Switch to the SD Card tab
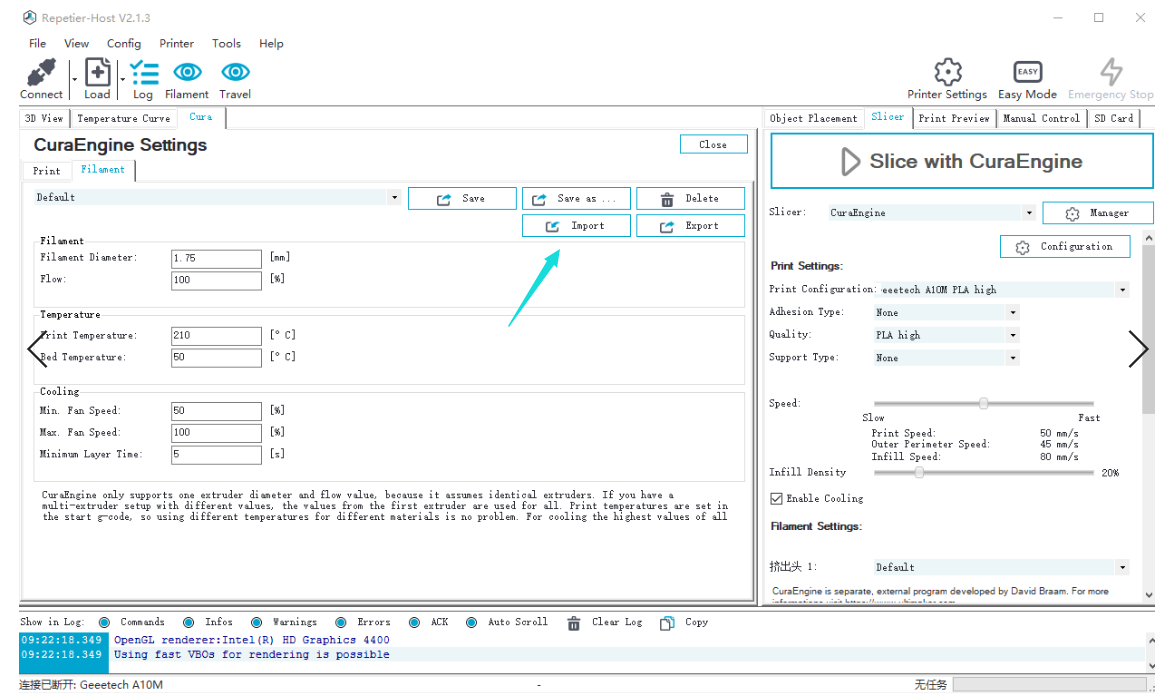Viewport: 1162px width, 694px height. pyautogui.click(x=1114, y=119)
